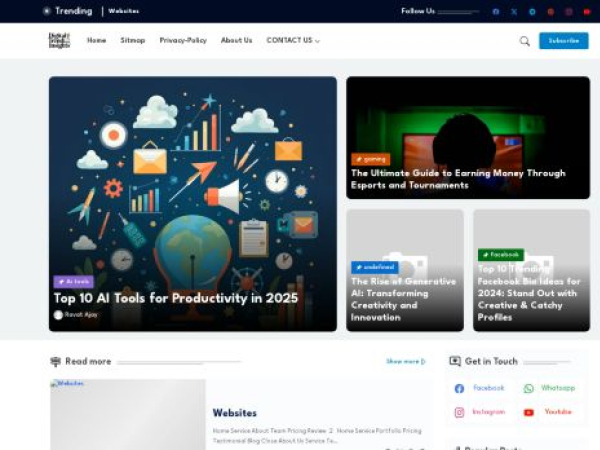
Task: Open the Instagram icon in the top bar
Action: click(568, 12)
